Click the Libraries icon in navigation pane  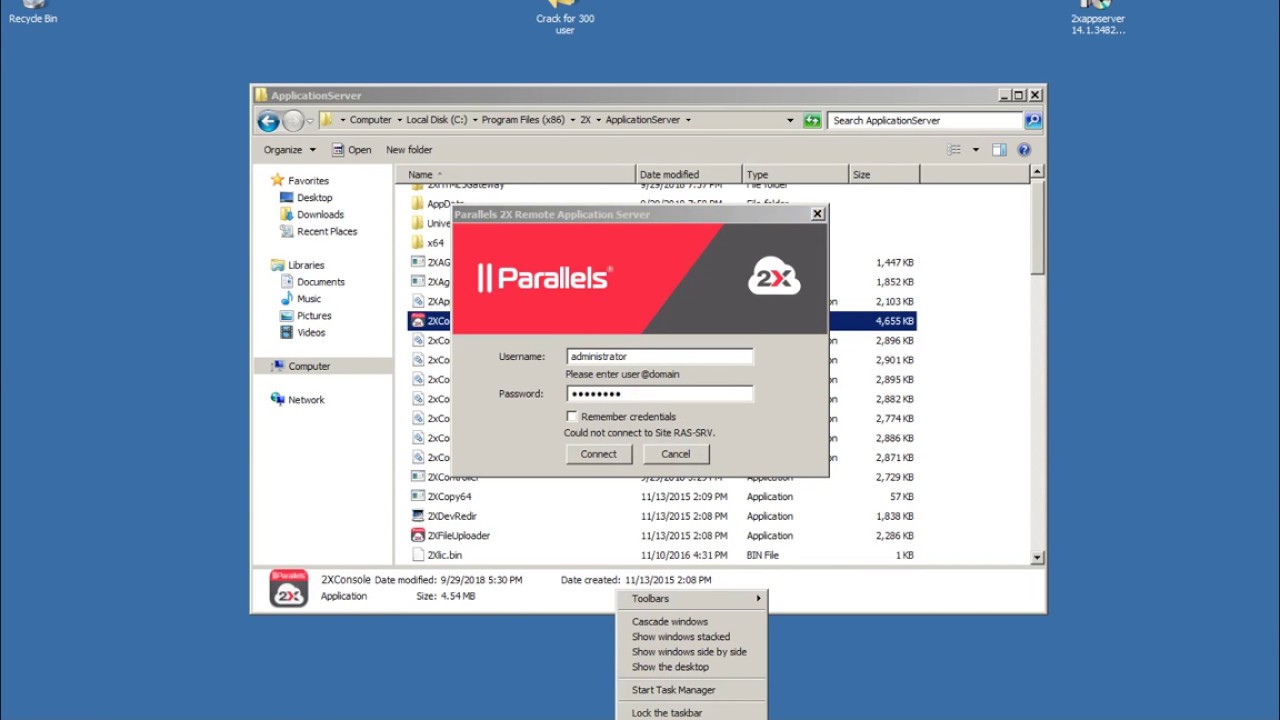tap(277, 265)
